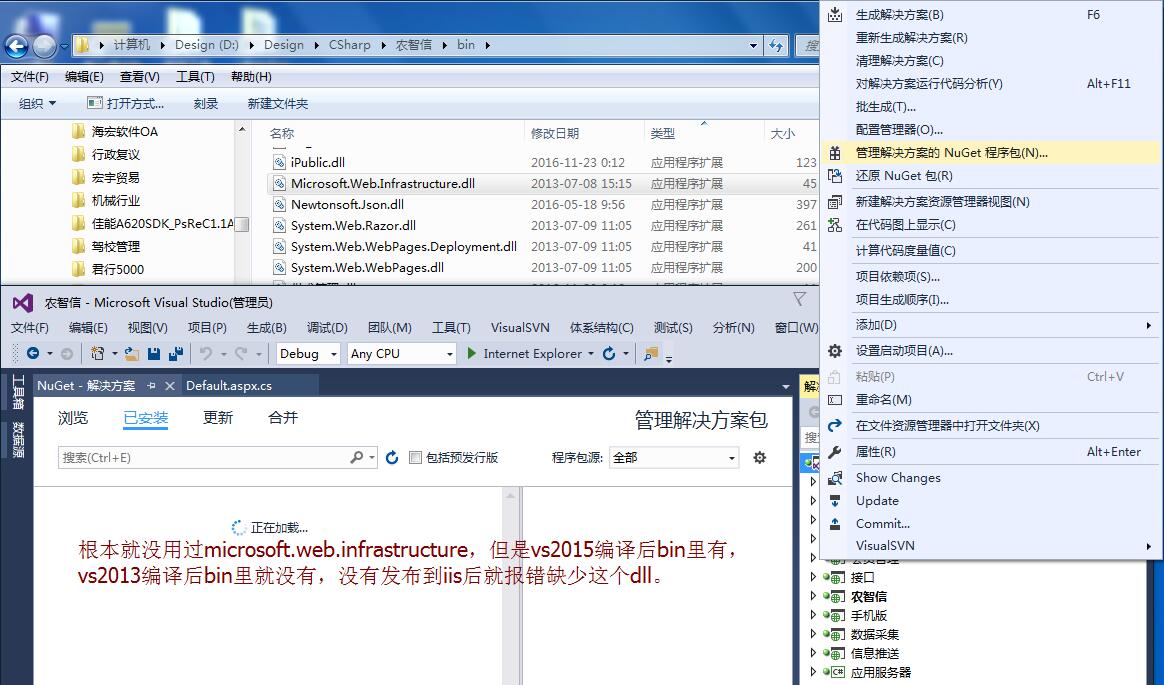Switch to NuGet 浏览 tab

[73, 418]
